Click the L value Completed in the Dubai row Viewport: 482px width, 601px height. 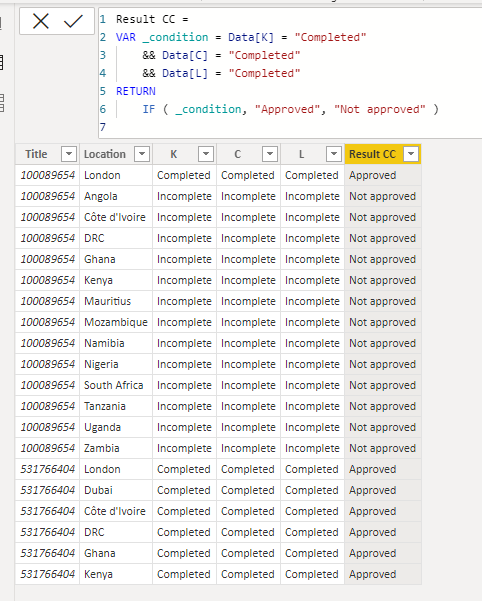(312, 490)
